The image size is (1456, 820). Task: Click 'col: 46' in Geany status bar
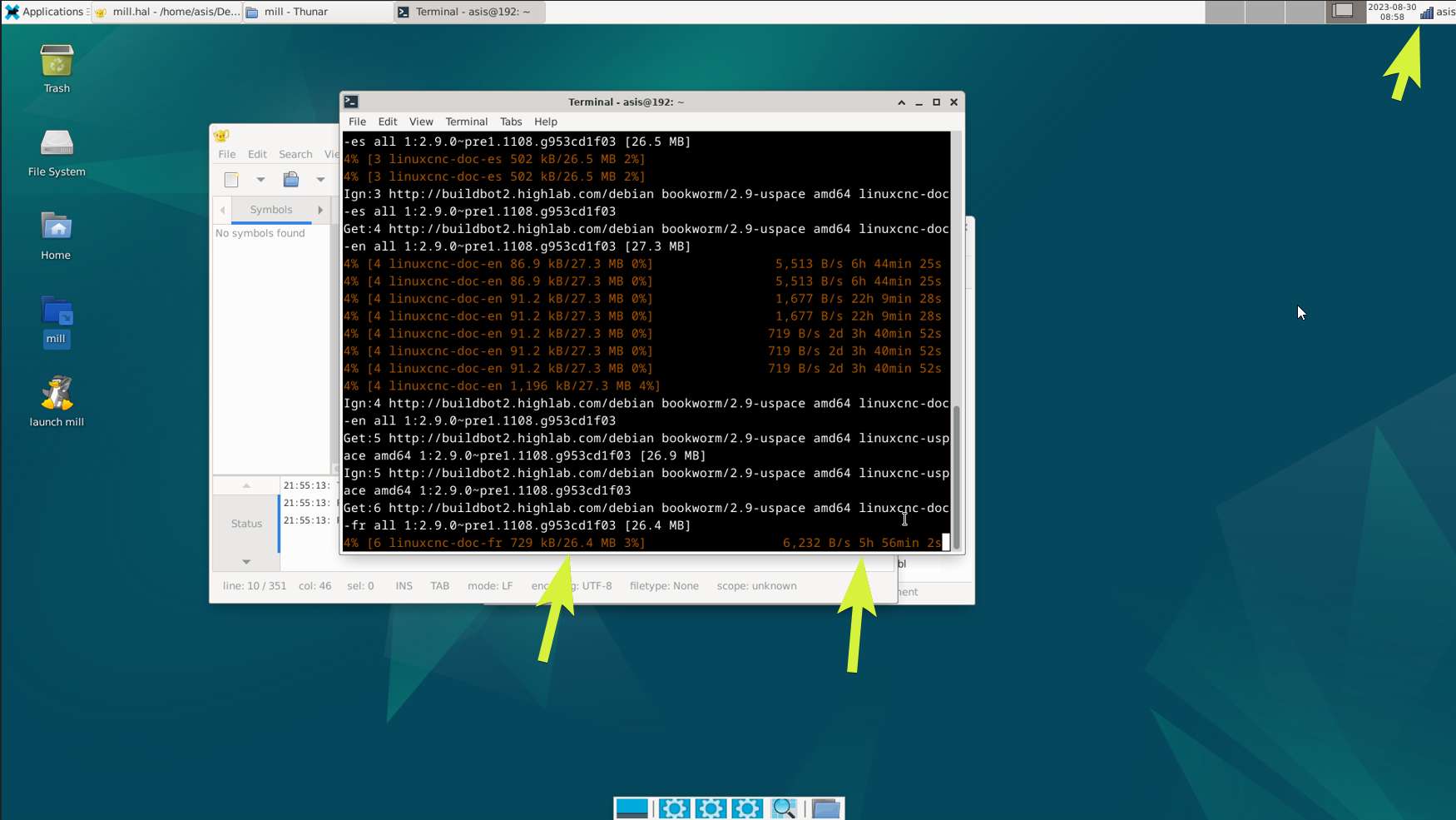[x=315, y=586]
